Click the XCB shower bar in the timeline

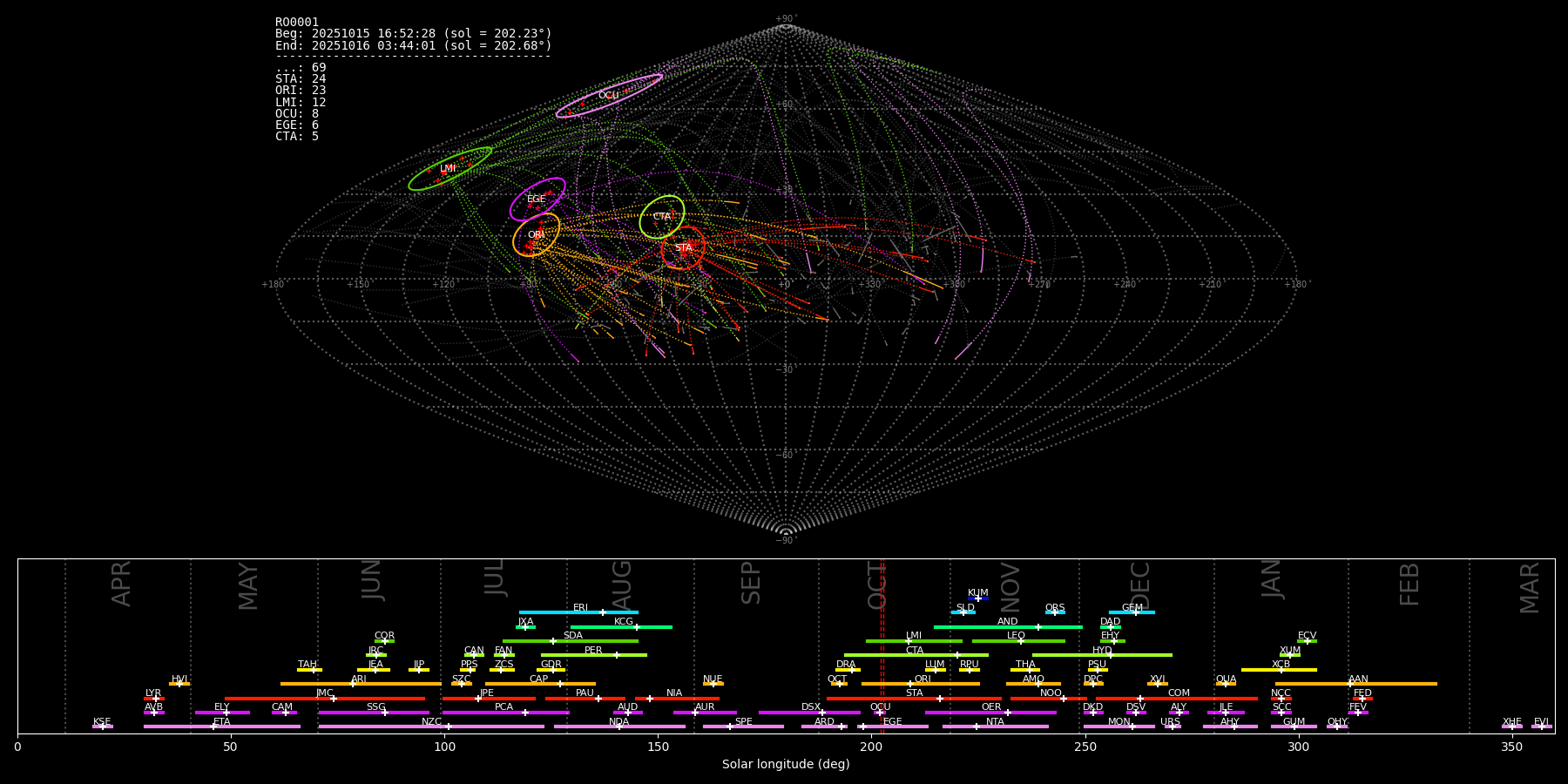(x=1279, y=670)
